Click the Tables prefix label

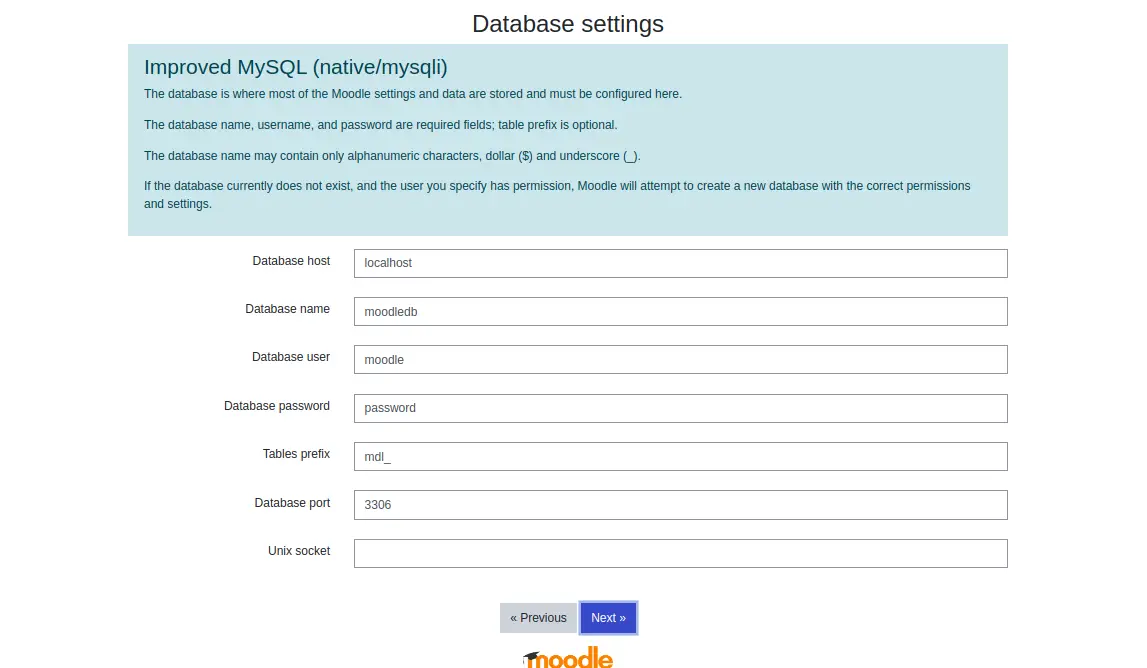(x=296, y=454)
